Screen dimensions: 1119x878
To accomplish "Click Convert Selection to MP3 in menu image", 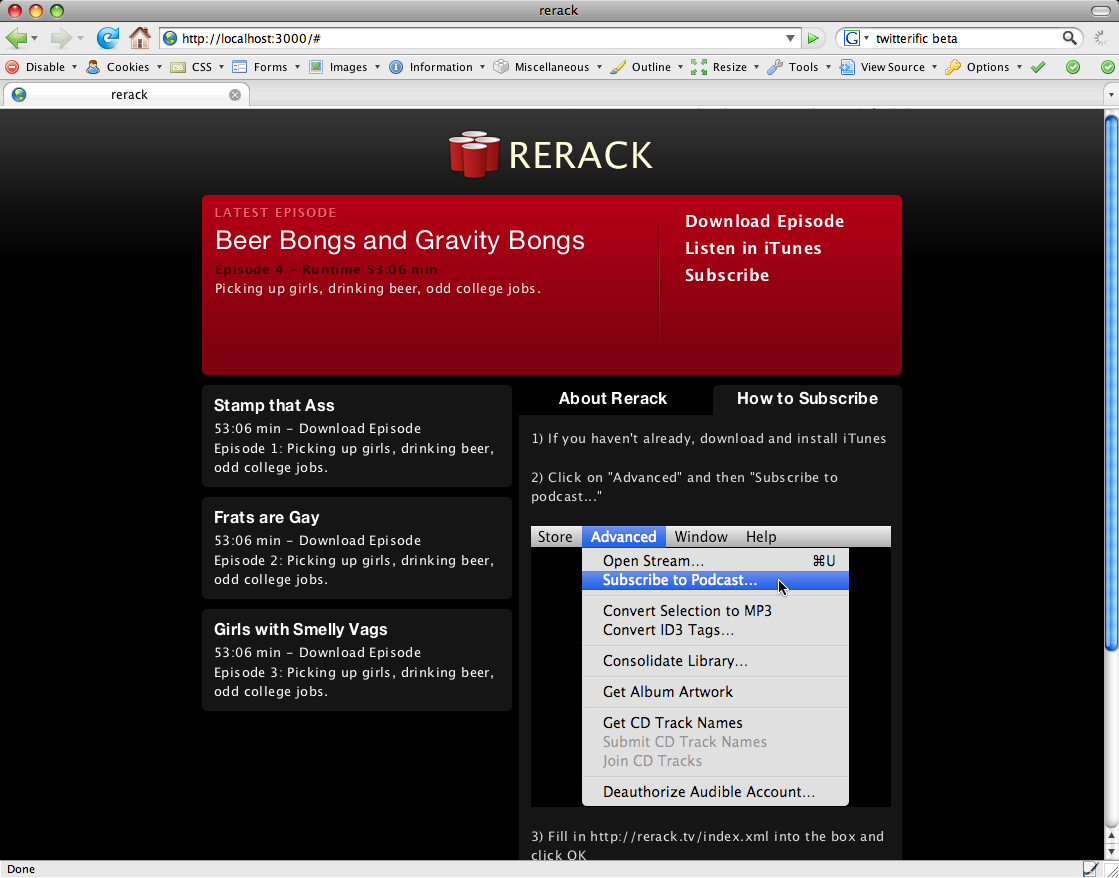I will [x=687, y=611].
